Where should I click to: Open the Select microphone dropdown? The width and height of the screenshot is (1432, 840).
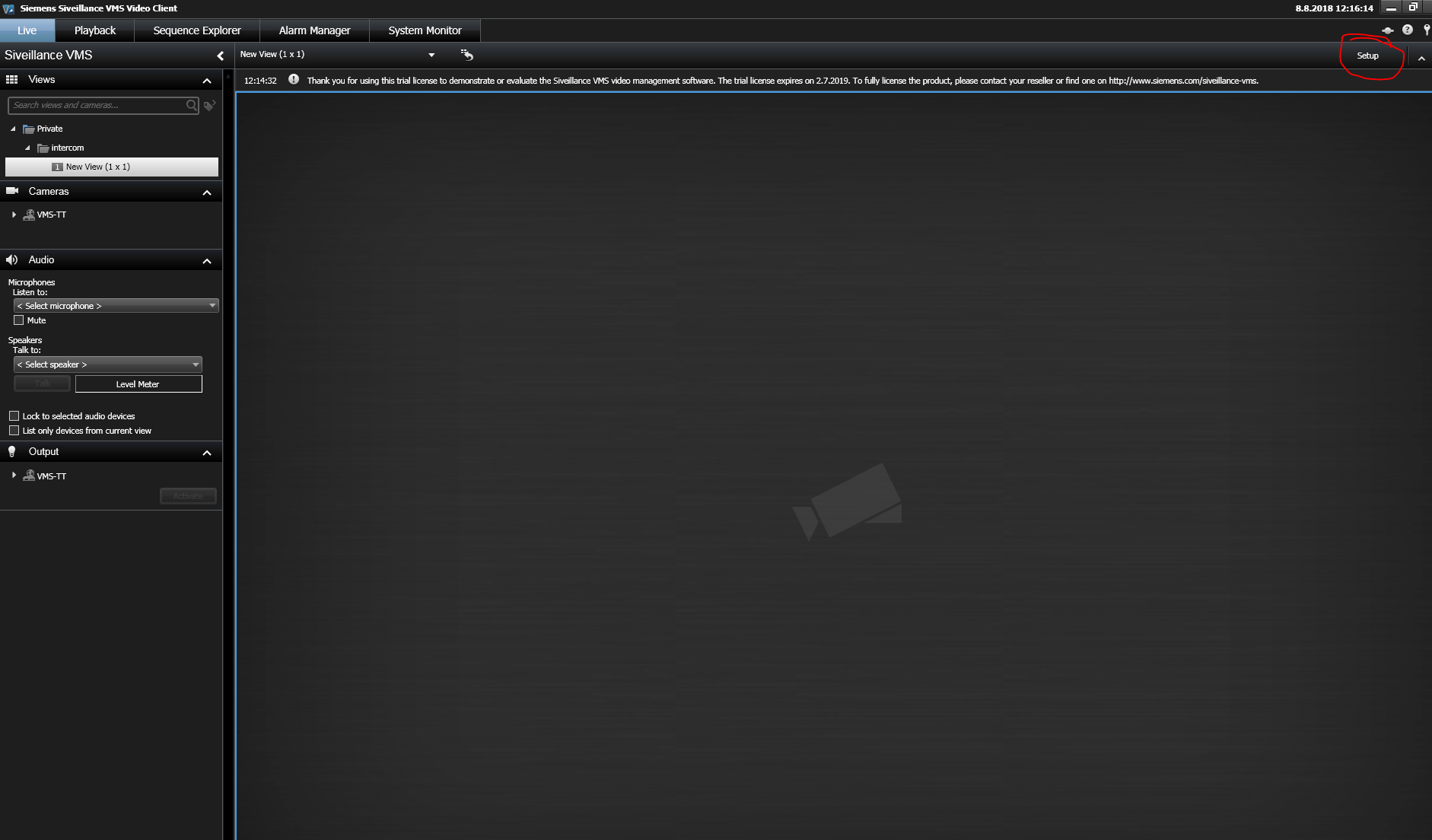pyautogui.click(x=116, y=306)
